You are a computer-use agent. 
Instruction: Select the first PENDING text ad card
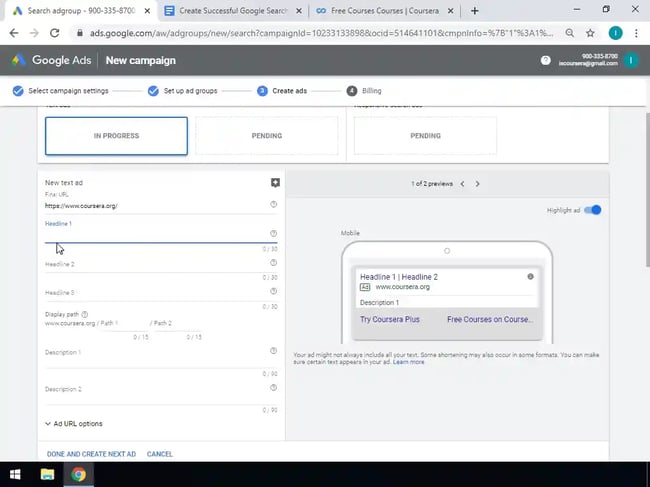[267, 136]
